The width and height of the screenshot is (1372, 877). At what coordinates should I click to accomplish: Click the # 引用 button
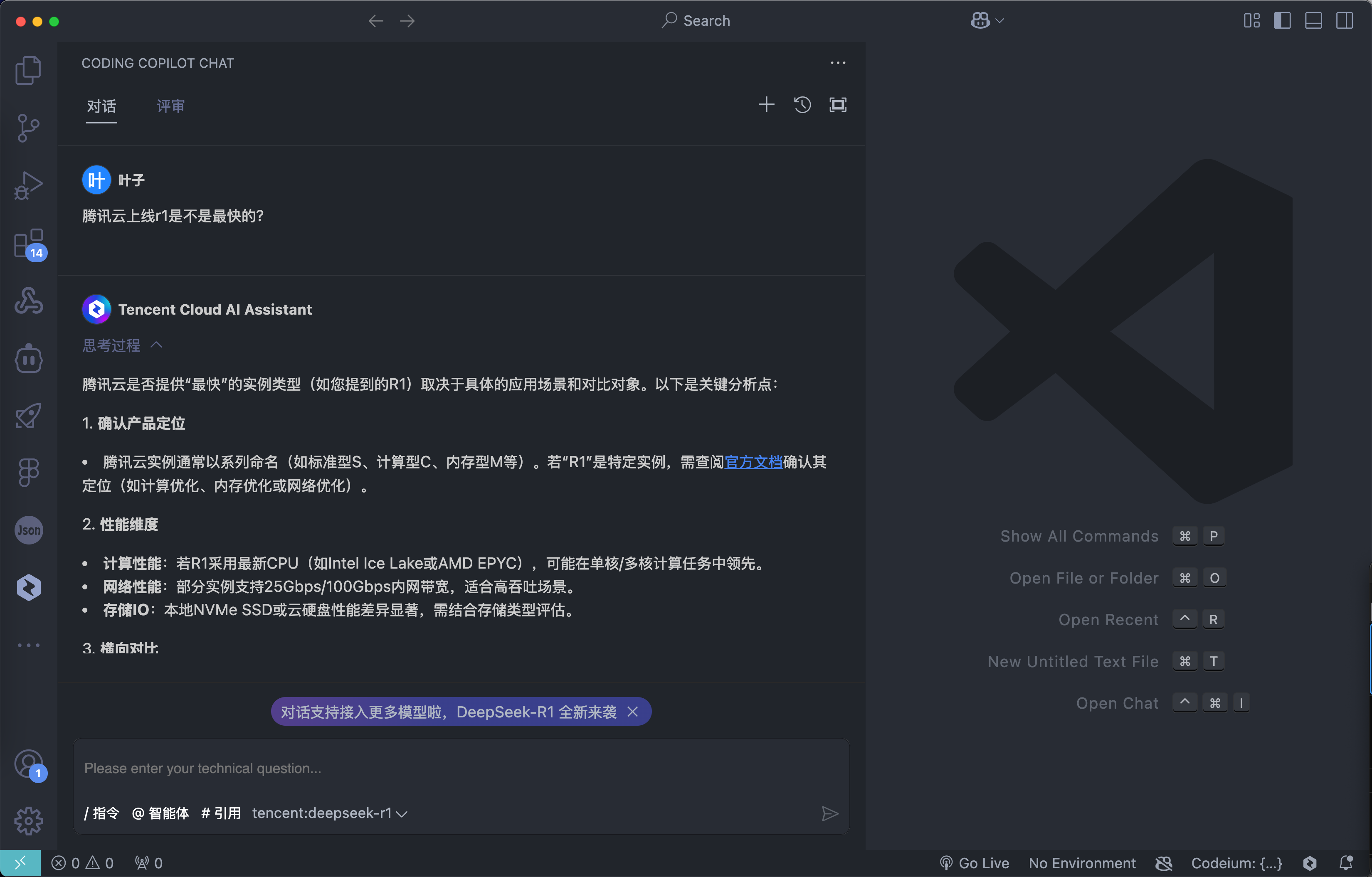[x=221, y=813]
